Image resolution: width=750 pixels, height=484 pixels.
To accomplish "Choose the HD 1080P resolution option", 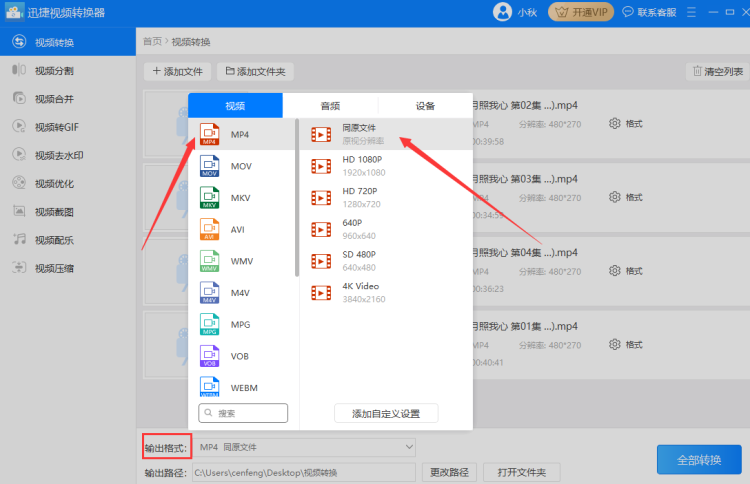I will point(386,166).
